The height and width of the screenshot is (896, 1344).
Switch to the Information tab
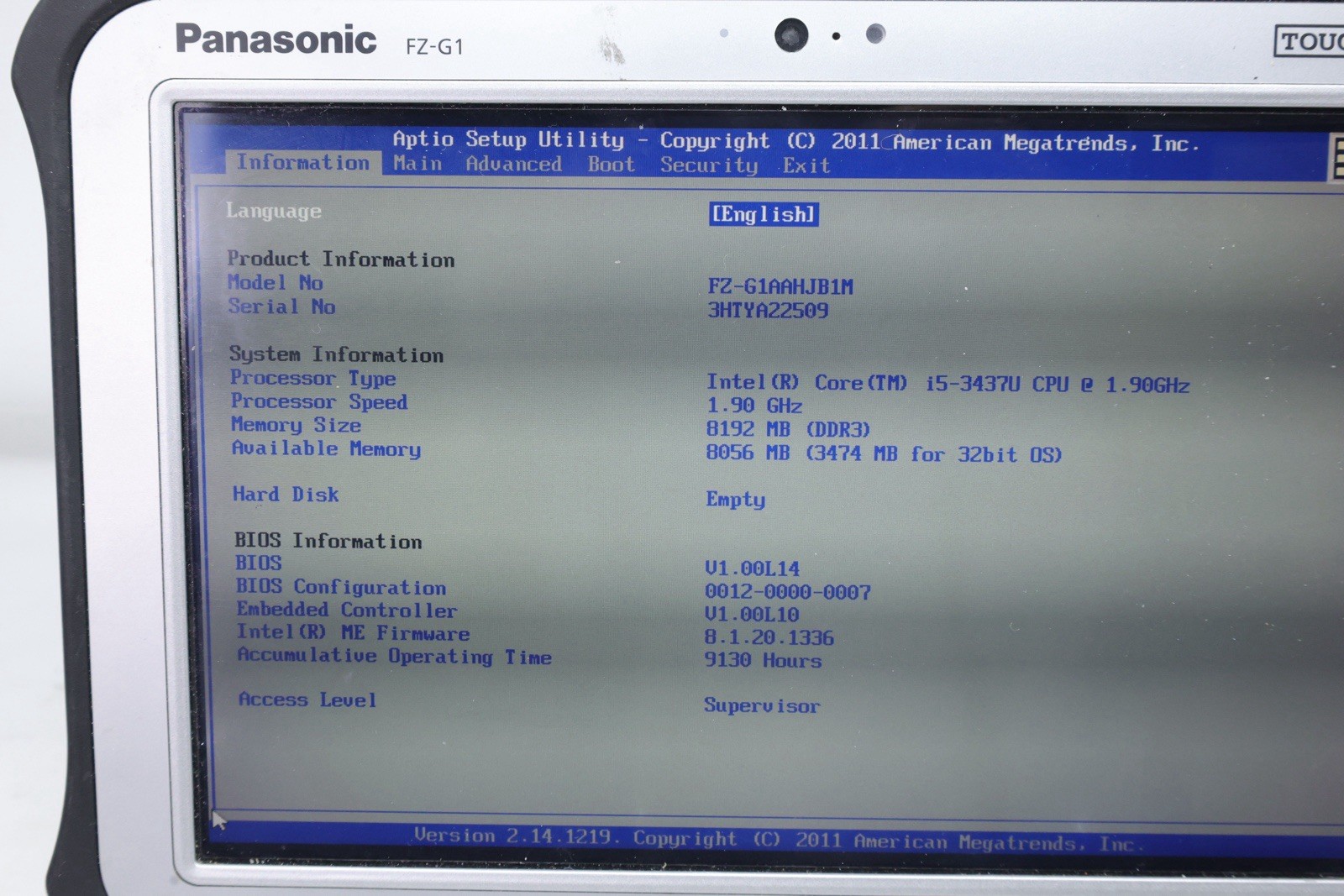pos(302,163)
